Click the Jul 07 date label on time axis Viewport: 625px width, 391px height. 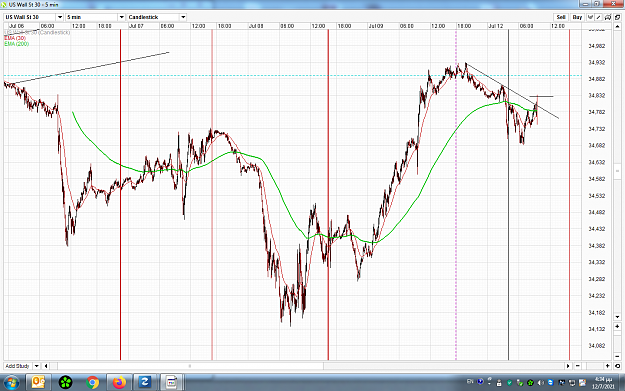[136, 26]
